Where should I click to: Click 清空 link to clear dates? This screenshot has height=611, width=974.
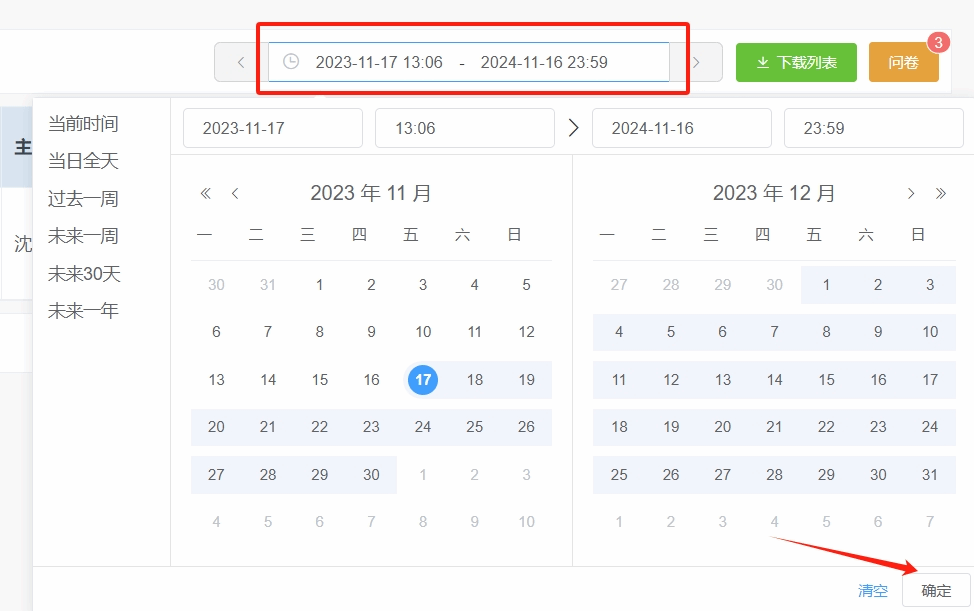[x=873, y=591]
